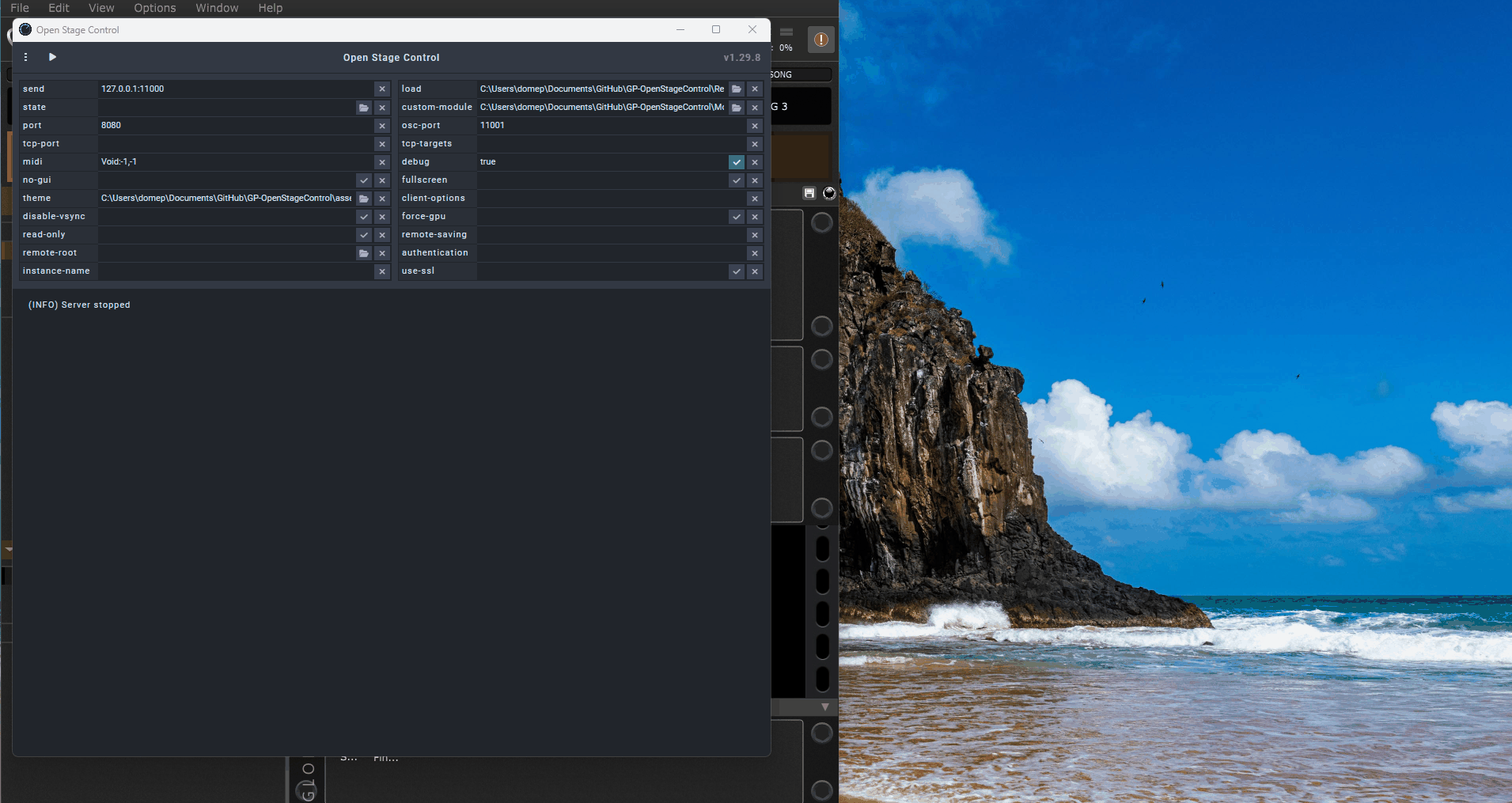This screenshot has width=1512, height=803.
Task: Open the Options menu
Action: tap(154, 8)
